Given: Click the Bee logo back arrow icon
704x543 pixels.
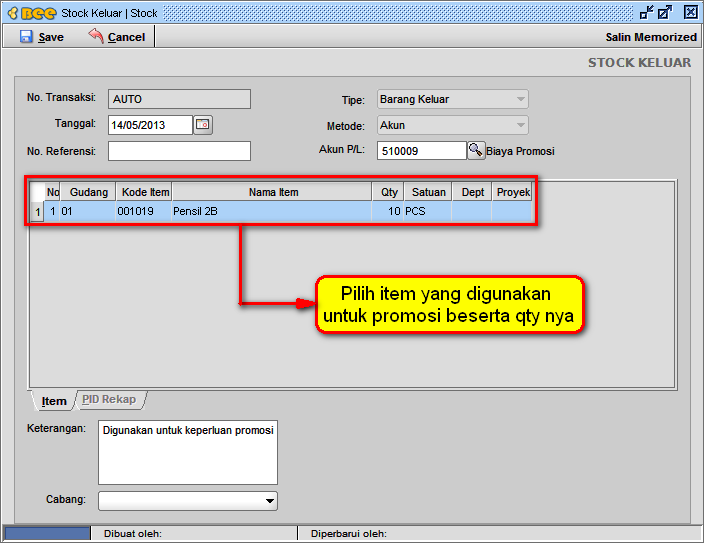Looking at the screenshot, I should point(30,13).
